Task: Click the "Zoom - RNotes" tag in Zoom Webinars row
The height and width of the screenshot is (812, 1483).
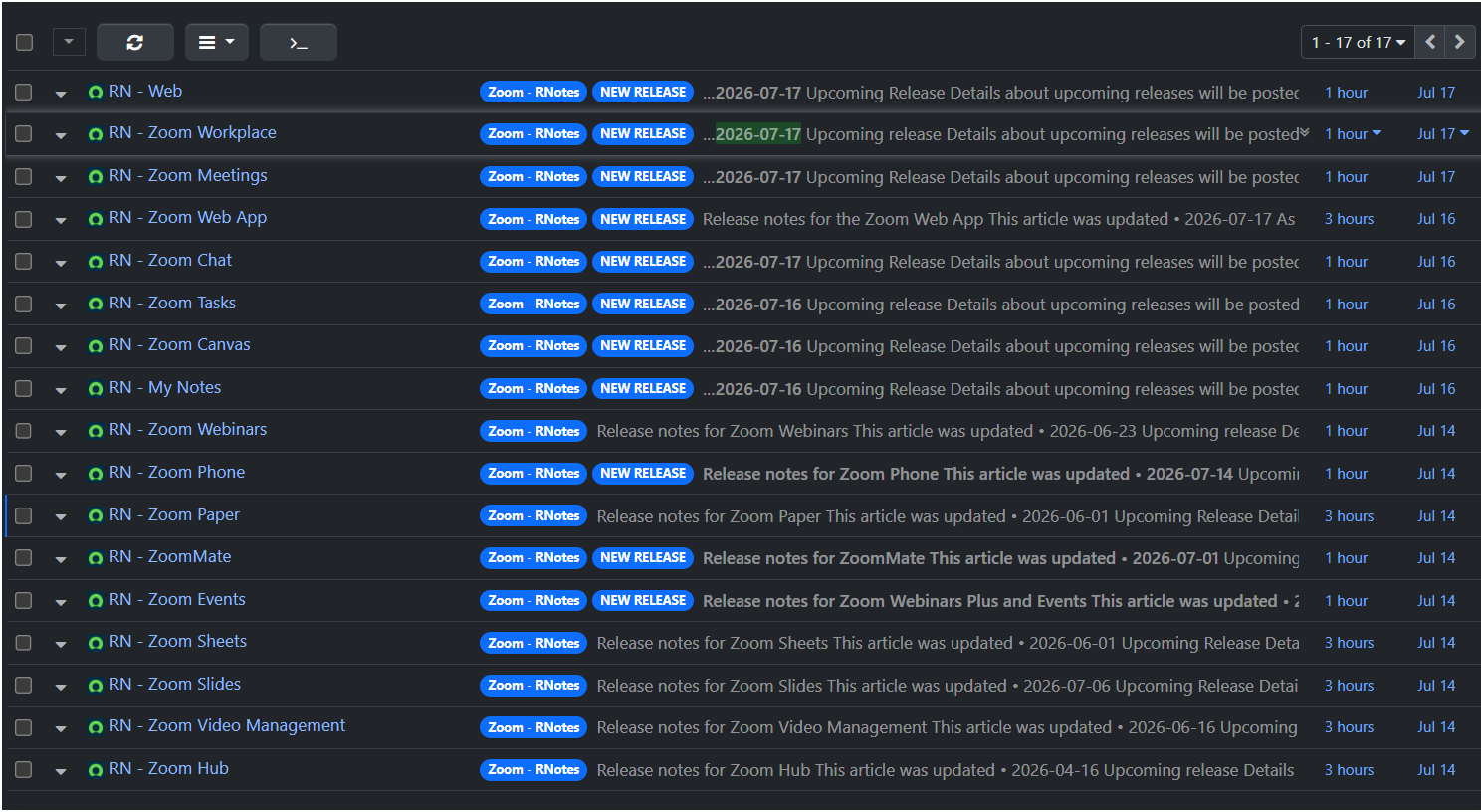Action: coord(533,431)
